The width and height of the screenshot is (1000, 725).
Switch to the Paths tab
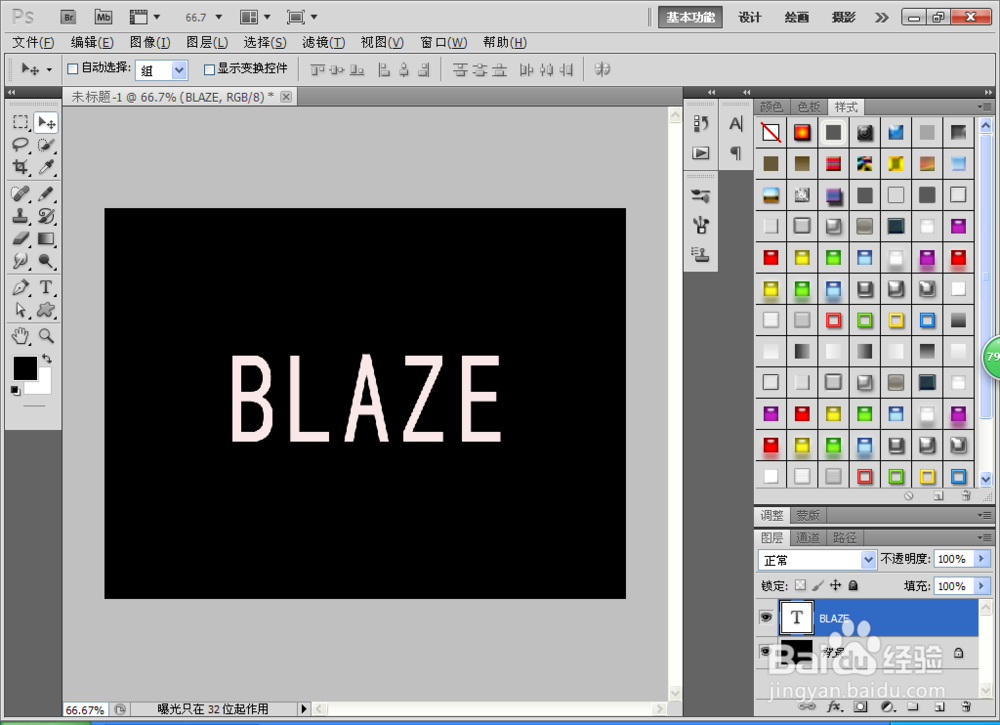tap(844, 538)
